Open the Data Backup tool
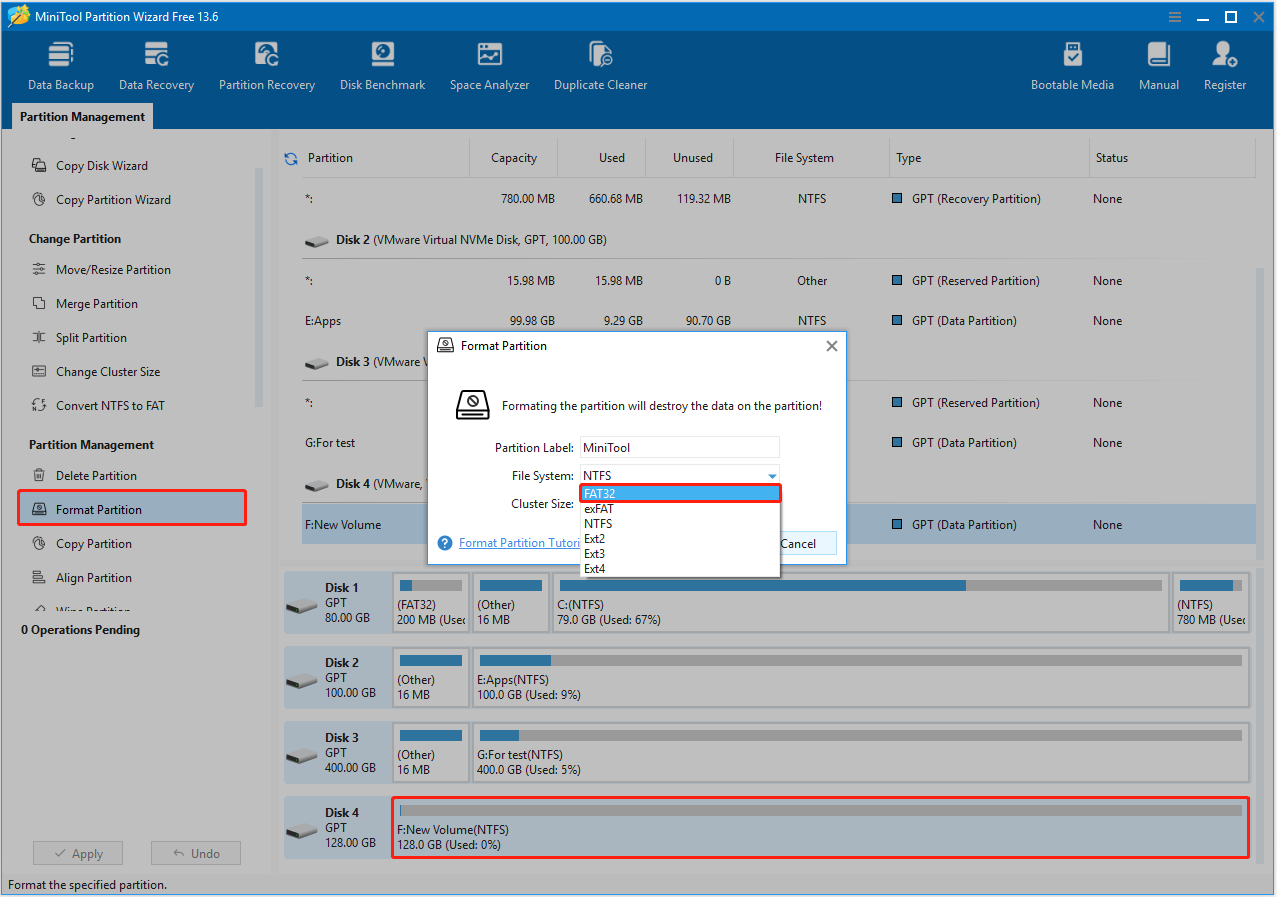This screenshot has width=1277, height=897. click(x=61, y=66)
